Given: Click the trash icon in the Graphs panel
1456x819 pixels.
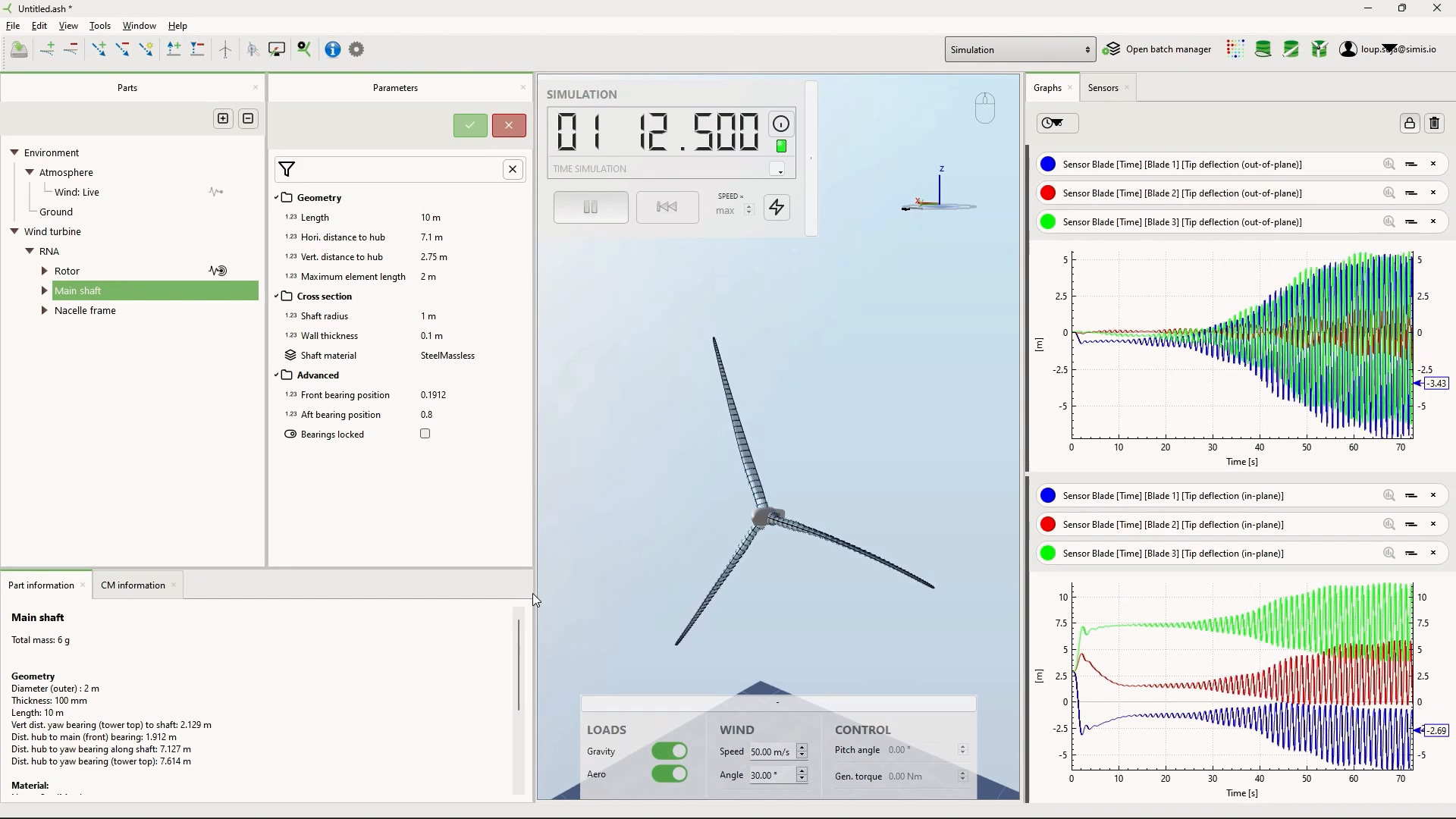Looking at the screenshot, I should 1434,124.
